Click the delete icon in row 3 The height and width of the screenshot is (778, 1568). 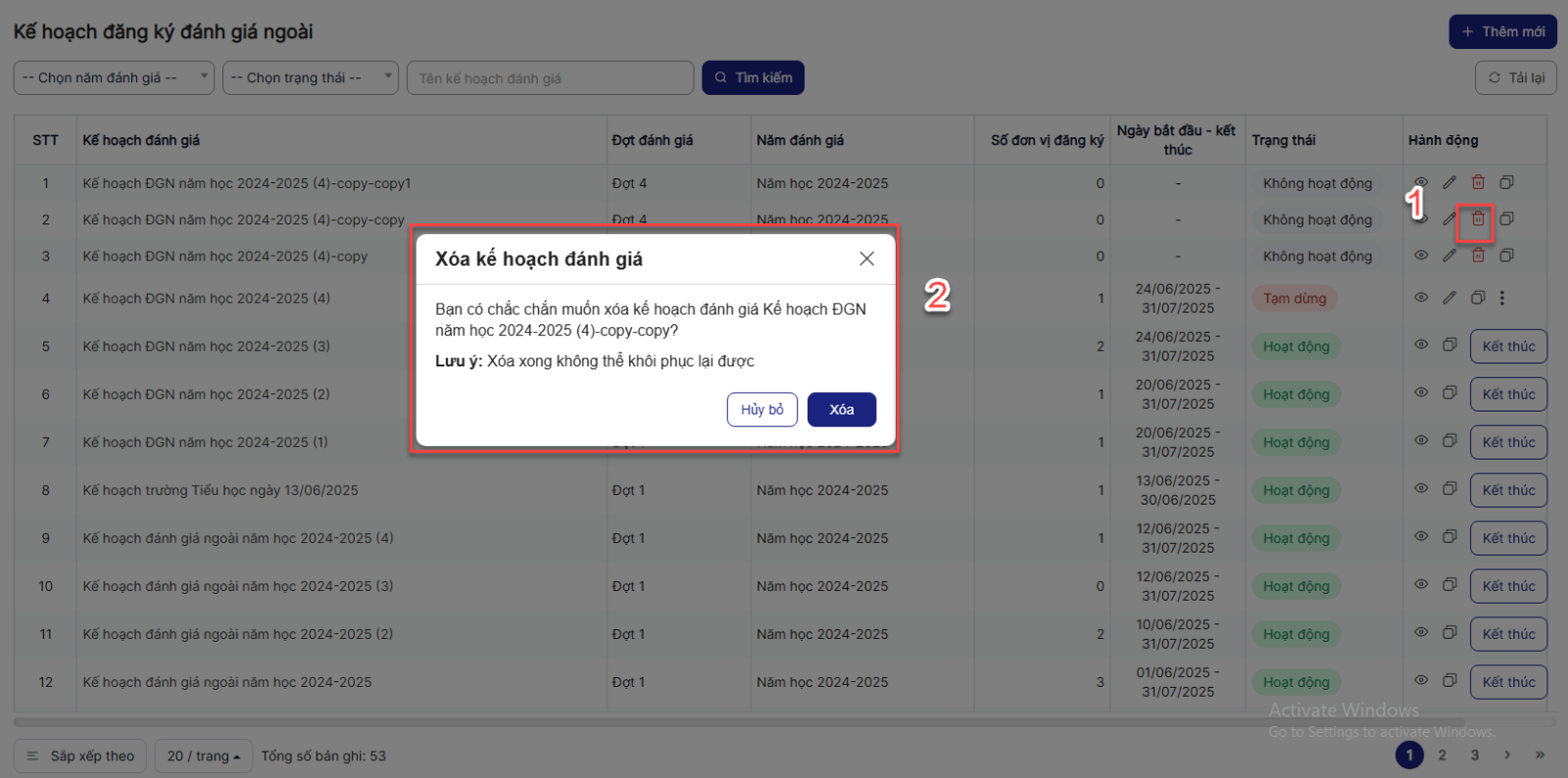click(x=1478, y=256)
